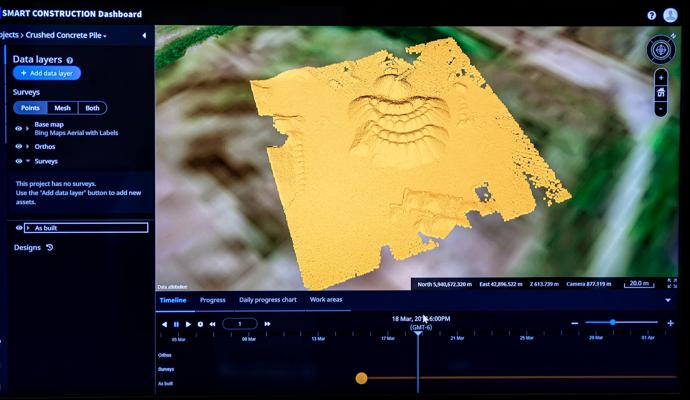Zoom out on the map view

click(661, 109)
